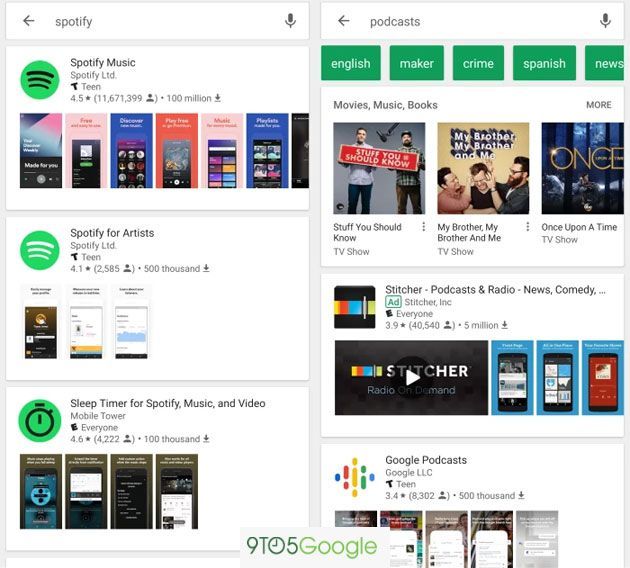Open the Spotify Music app icon

40,80
